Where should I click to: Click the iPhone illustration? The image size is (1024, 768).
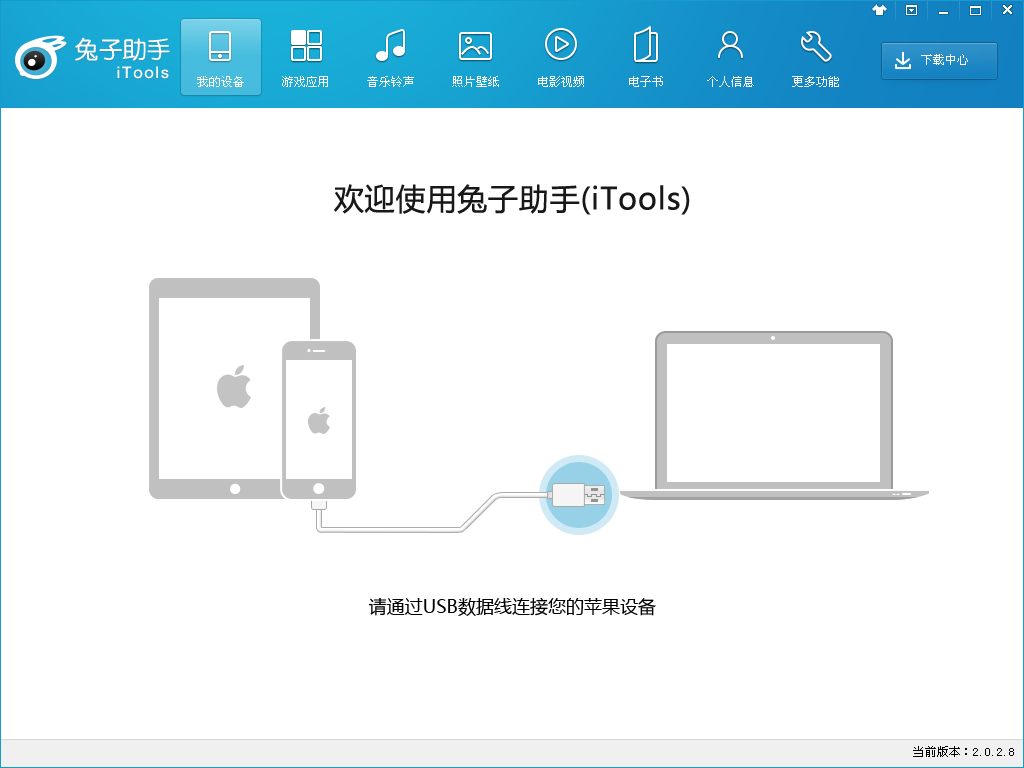[x=319, y=420]
